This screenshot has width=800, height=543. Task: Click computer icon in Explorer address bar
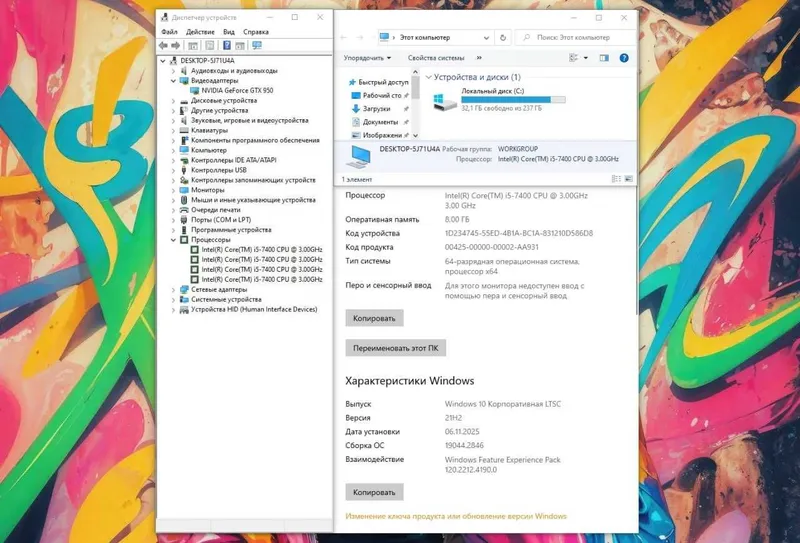pos(385,37)
